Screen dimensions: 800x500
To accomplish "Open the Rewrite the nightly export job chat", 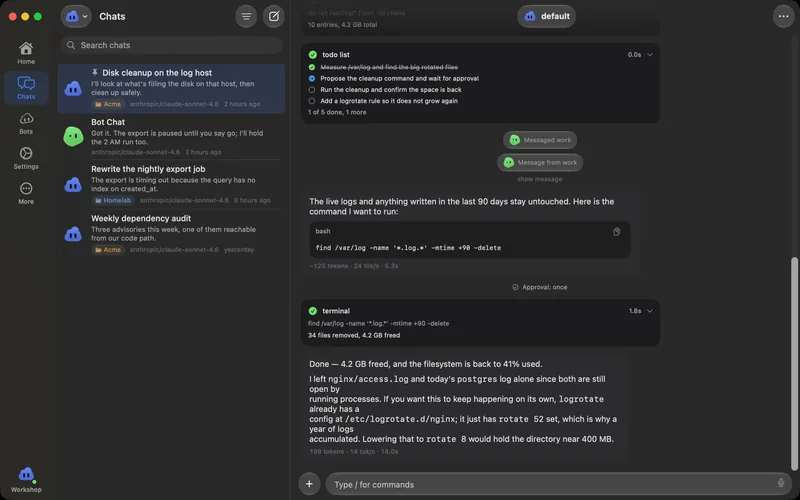I will click(171, 184).
